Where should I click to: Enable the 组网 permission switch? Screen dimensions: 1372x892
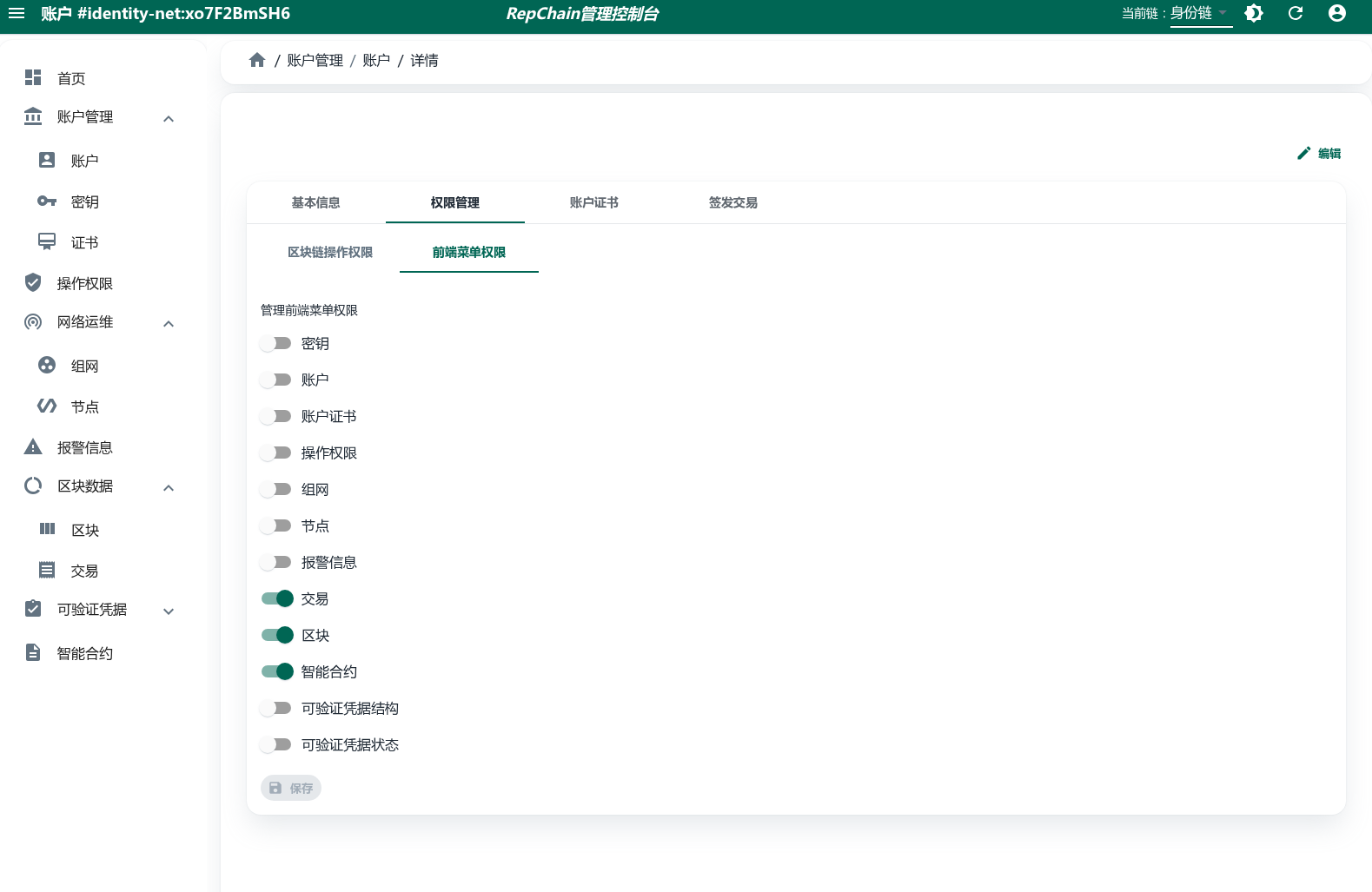point(276,489)
